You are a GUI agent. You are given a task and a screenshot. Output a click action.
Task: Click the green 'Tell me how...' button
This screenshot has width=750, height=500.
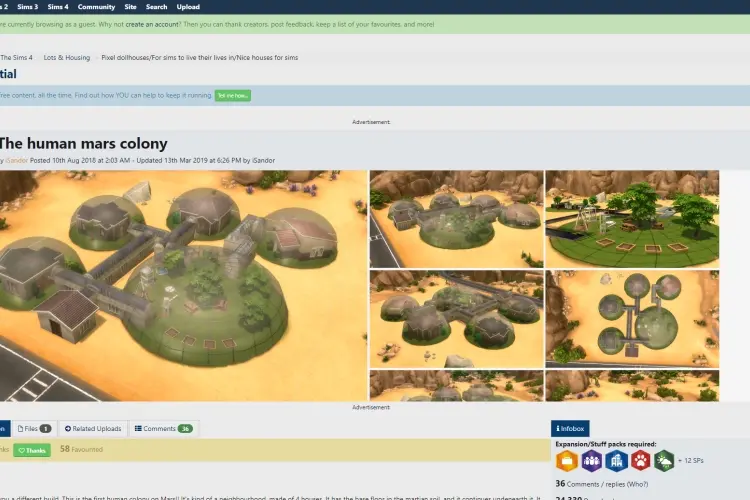pyautogui.click(x=232, y=96)
